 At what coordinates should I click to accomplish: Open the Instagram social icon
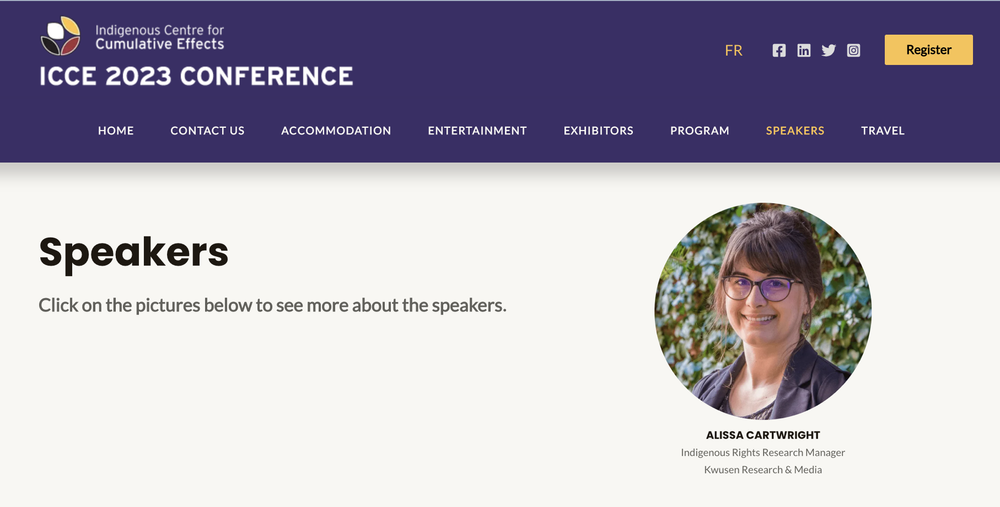click(x=853, y=50)
